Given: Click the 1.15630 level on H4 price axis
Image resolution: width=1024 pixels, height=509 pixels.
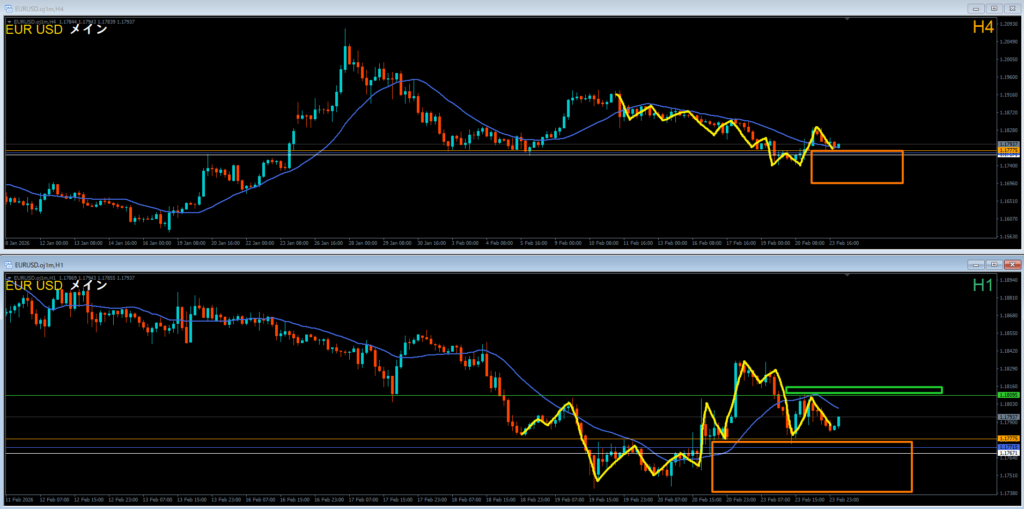Looking at the screenshot, I should tap(1009, 236).
